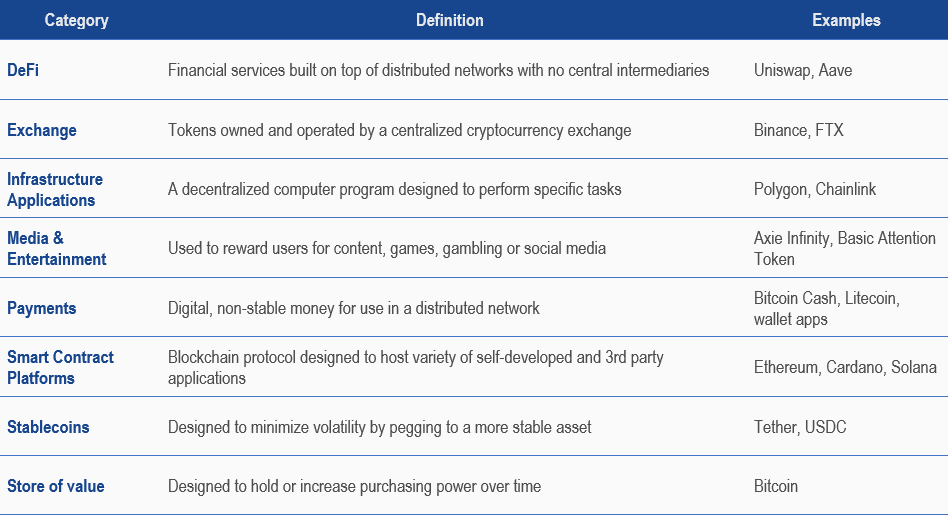This screenshot has height=517, width=948.
Task: Select the Exchange category label
Action: pos(42,130)
